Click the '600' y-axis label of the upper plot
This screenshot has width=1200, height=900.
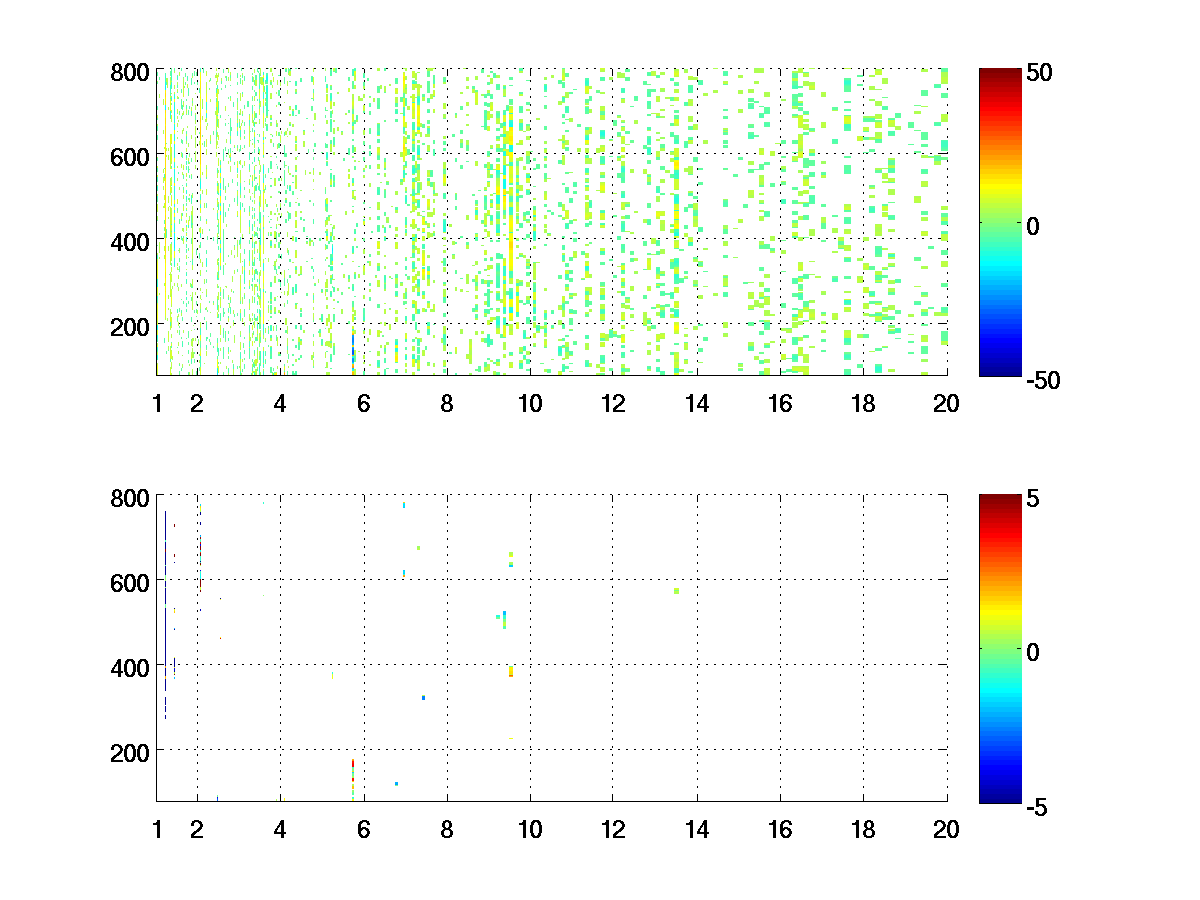[130, 156]
